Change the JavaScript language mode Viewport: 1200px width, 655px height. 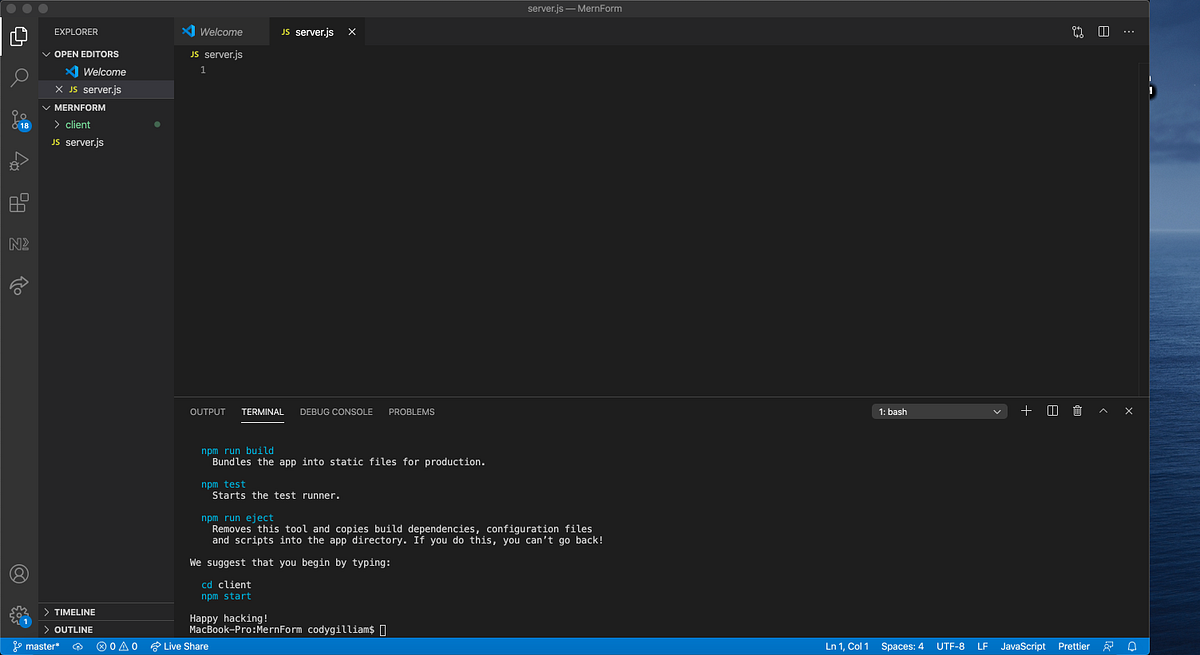click(x=1023, y=647)
